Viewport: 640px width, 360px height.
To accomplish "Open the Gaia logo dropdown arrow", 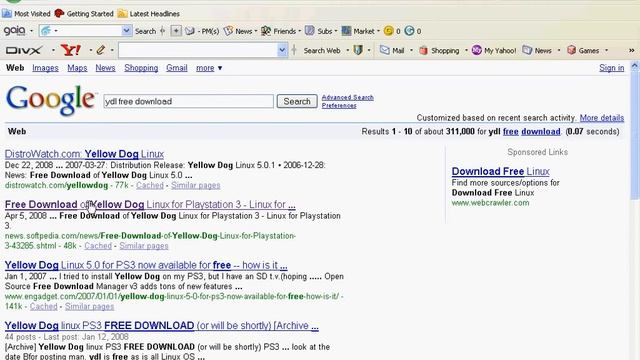I will [31, 31].
